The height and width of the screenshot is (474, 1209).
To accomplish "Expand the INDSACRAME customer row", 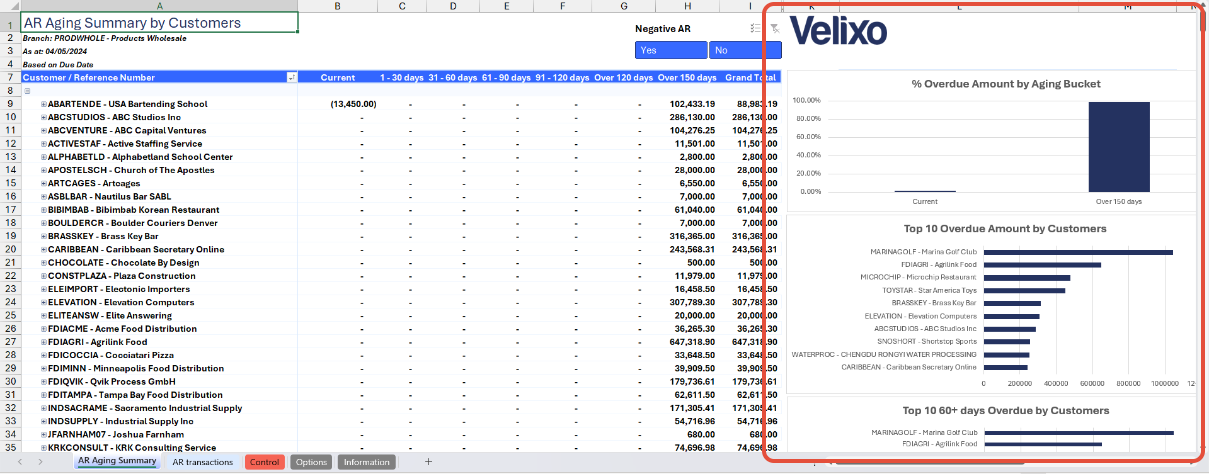I will pos(43,408).
